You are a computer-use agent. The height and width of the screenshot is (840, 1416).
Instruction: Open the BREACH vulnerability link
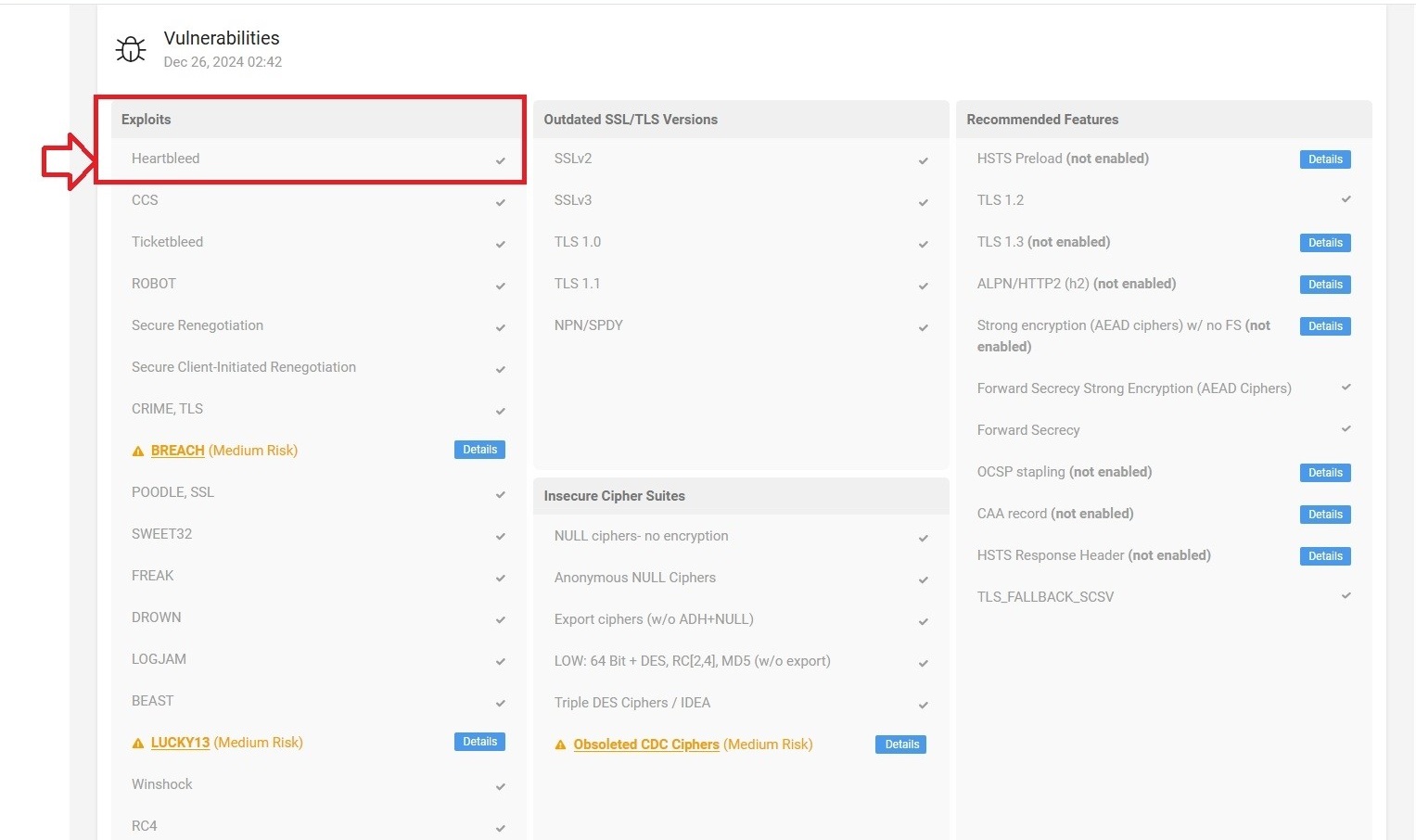point(177,451)
